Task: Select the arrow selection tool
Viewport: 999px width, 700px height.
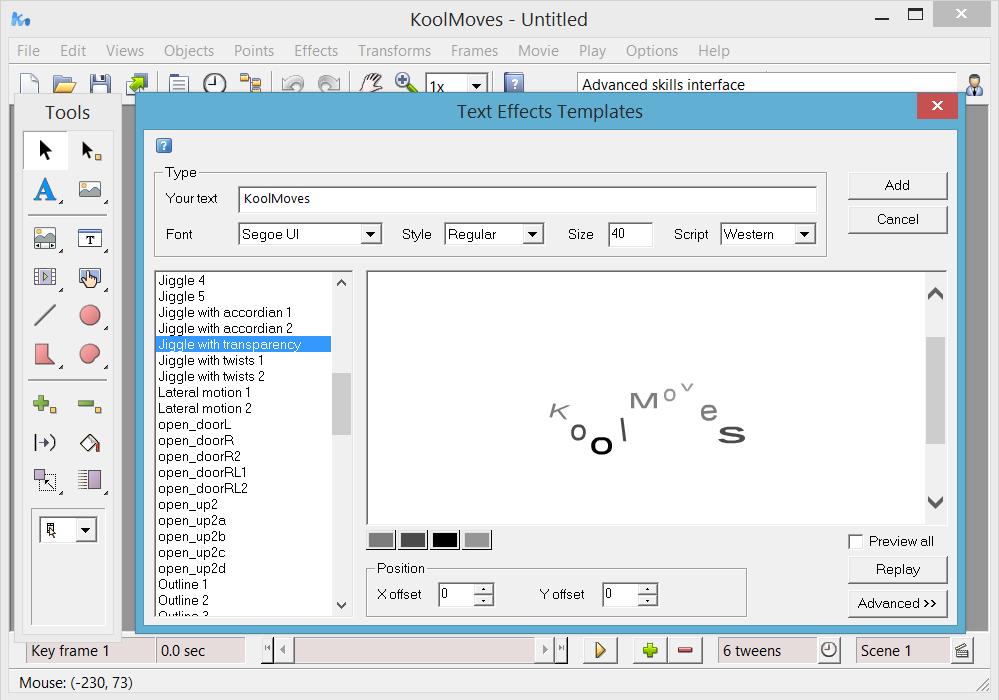Action: (x=45, y=150)
